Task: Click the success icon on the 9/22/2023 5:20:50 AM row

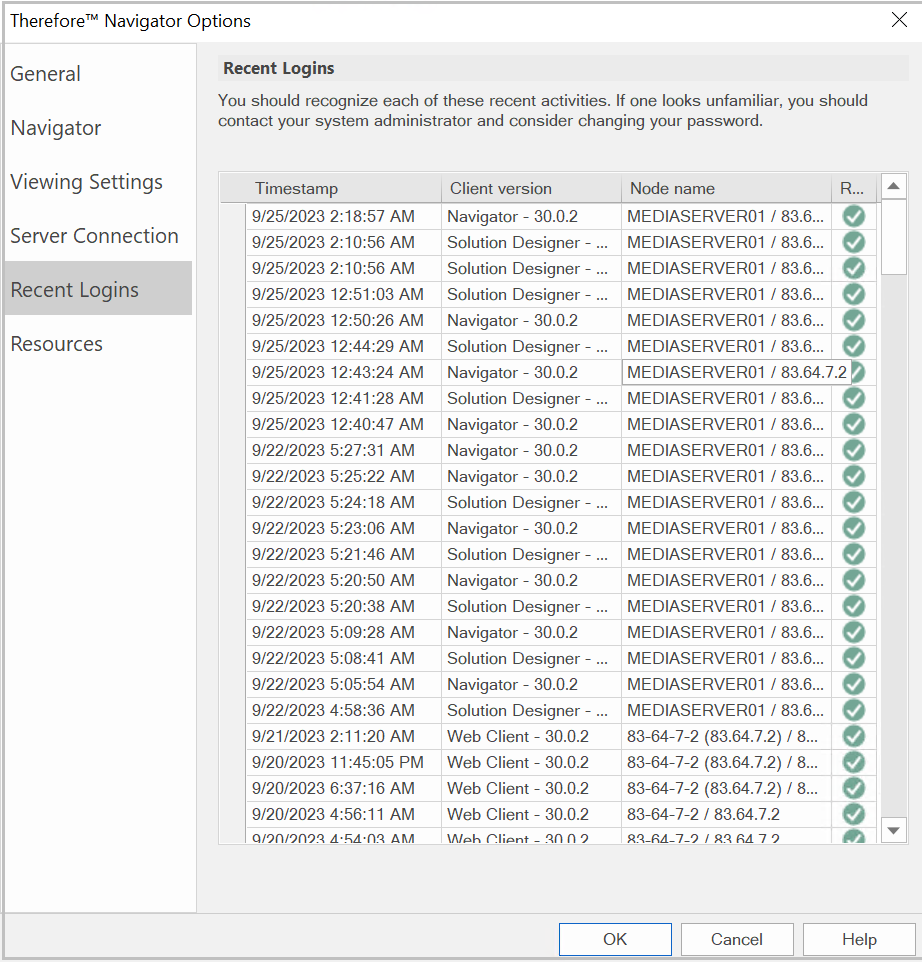Action: pyautogui.click(x=854, y=580)
